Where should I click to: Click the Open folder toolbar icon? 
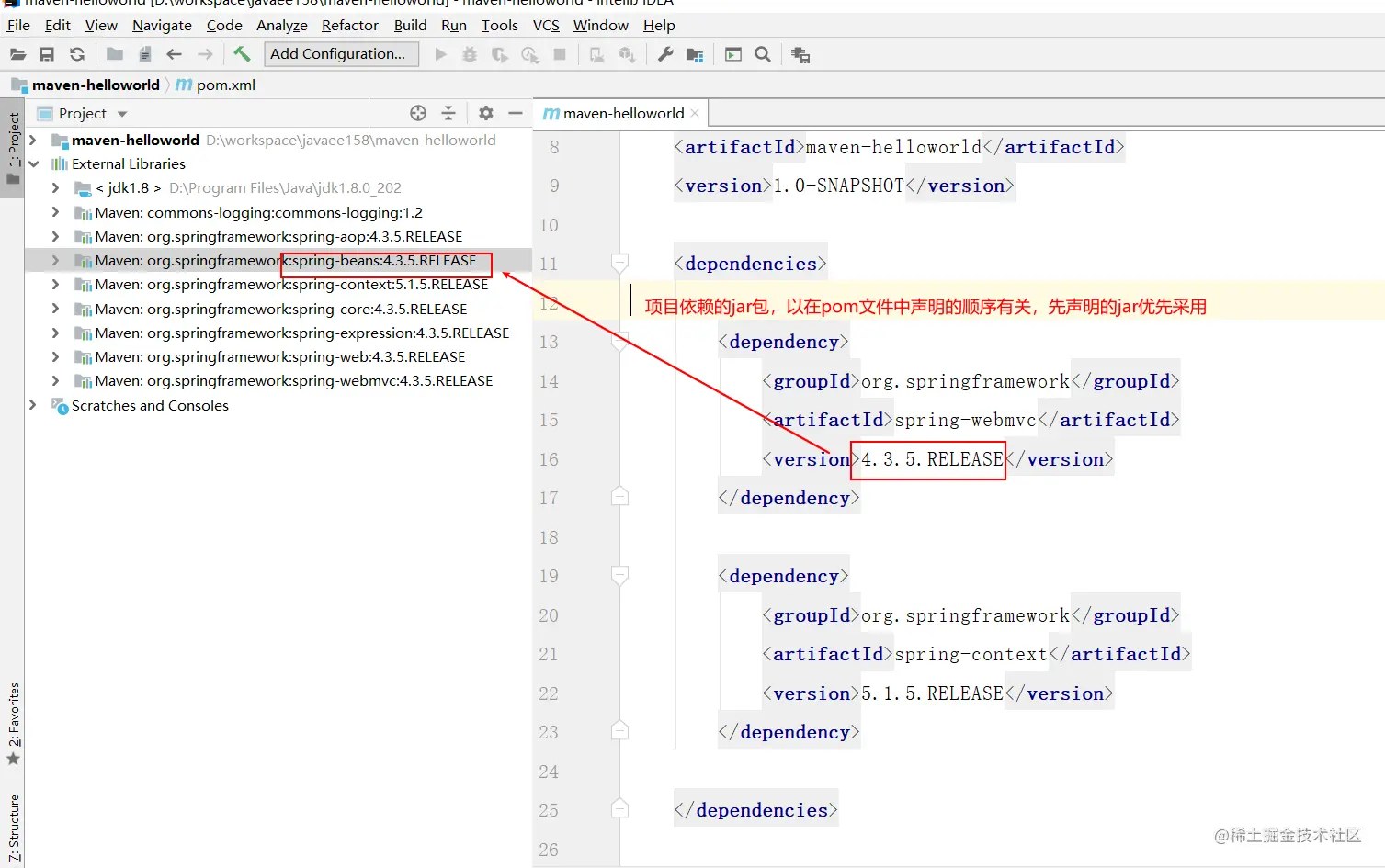(17, 55)
